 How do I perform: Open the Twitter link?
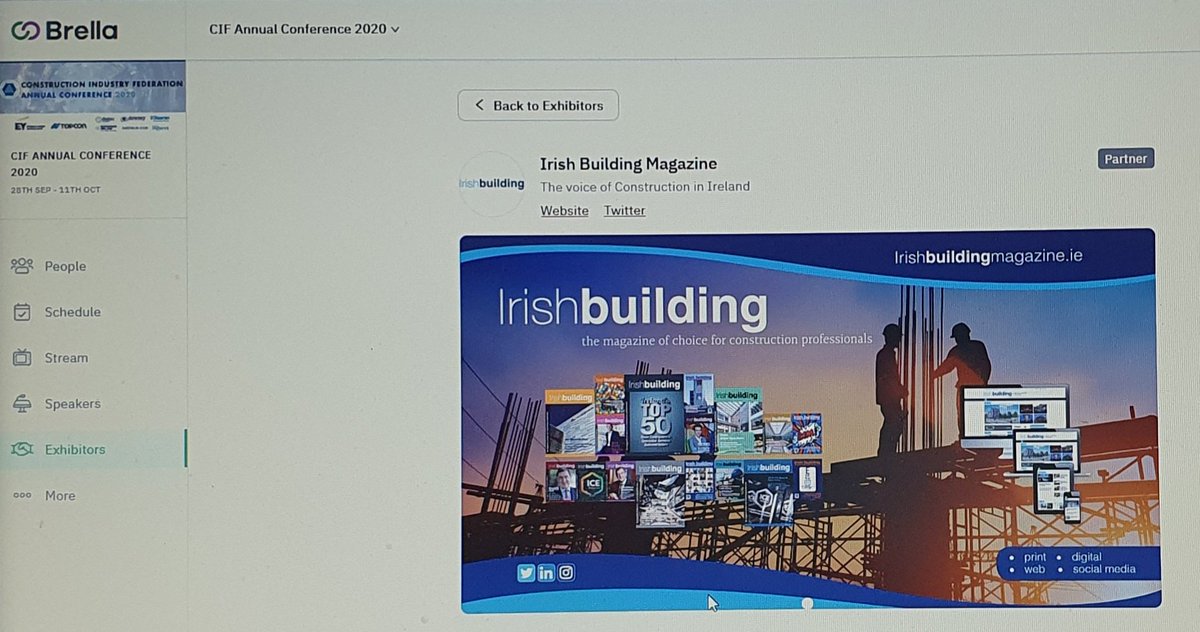[624, 211]
